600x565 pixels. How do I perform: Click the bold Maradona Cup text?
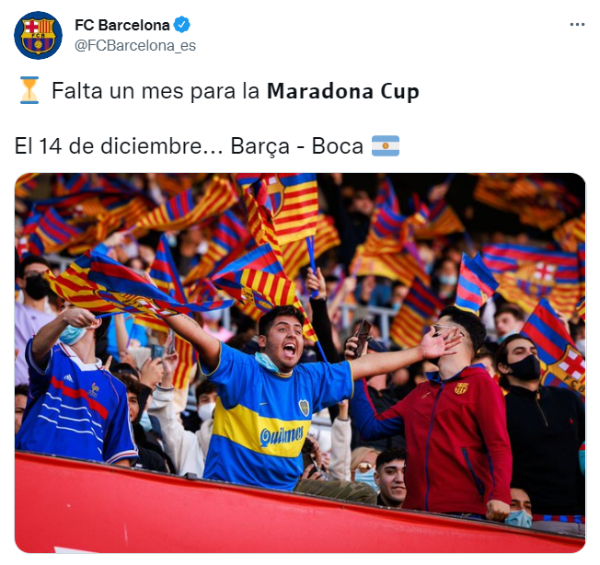pyautogui.click(x=343, y=91)
